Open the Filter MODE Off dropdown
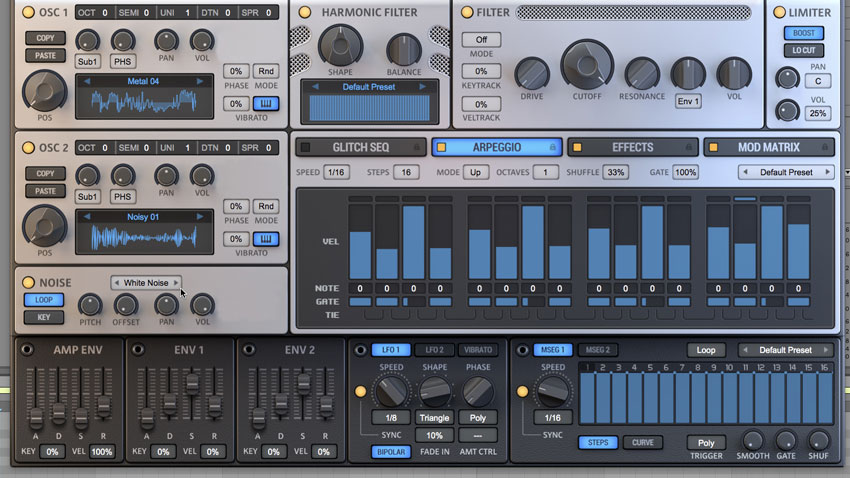This screenshot has height=478, width=850. click(x=481, y=40)
